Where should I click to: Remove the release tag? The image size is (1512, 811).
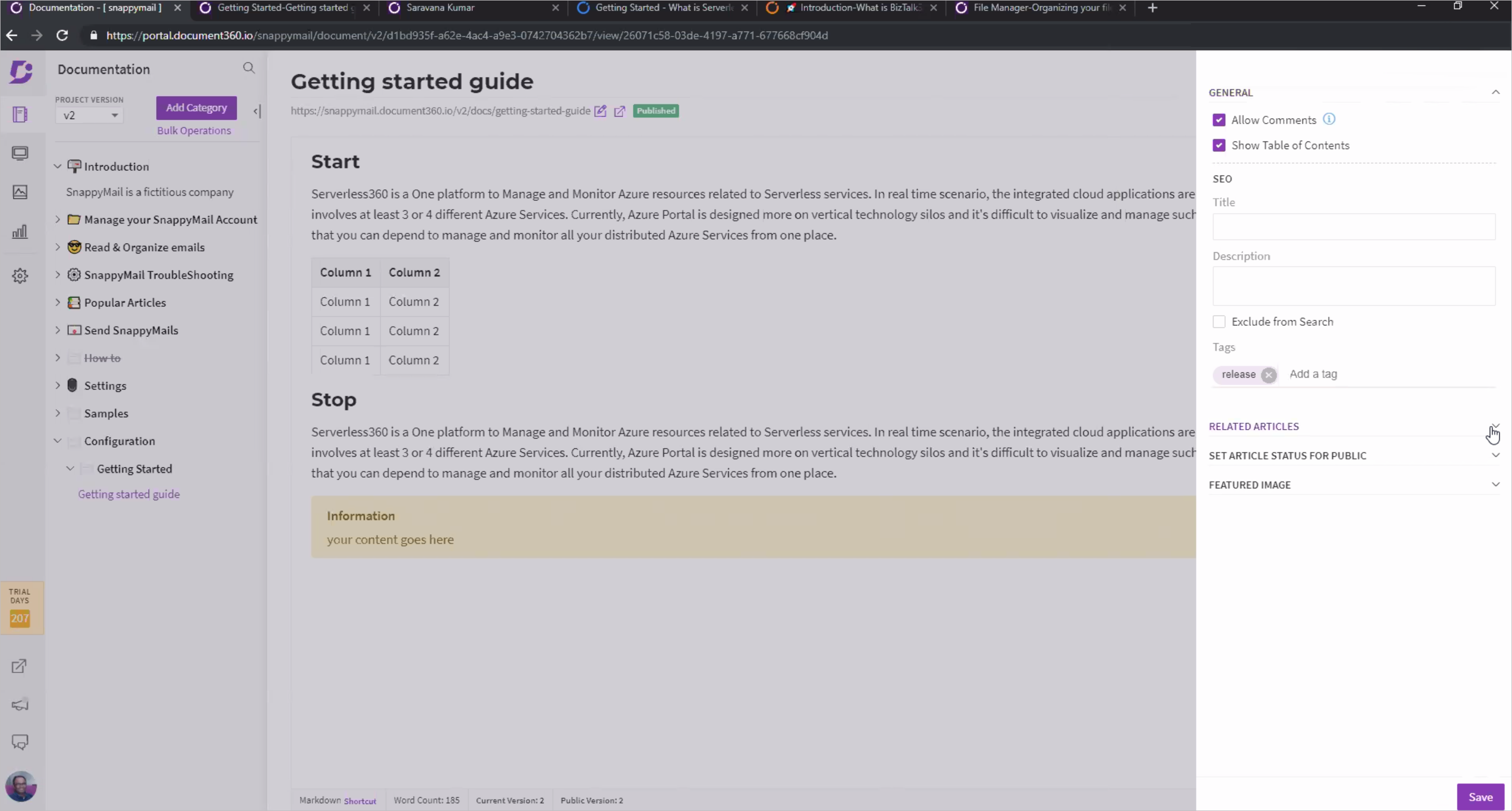pyautogui.click(x=1268, y=375)
